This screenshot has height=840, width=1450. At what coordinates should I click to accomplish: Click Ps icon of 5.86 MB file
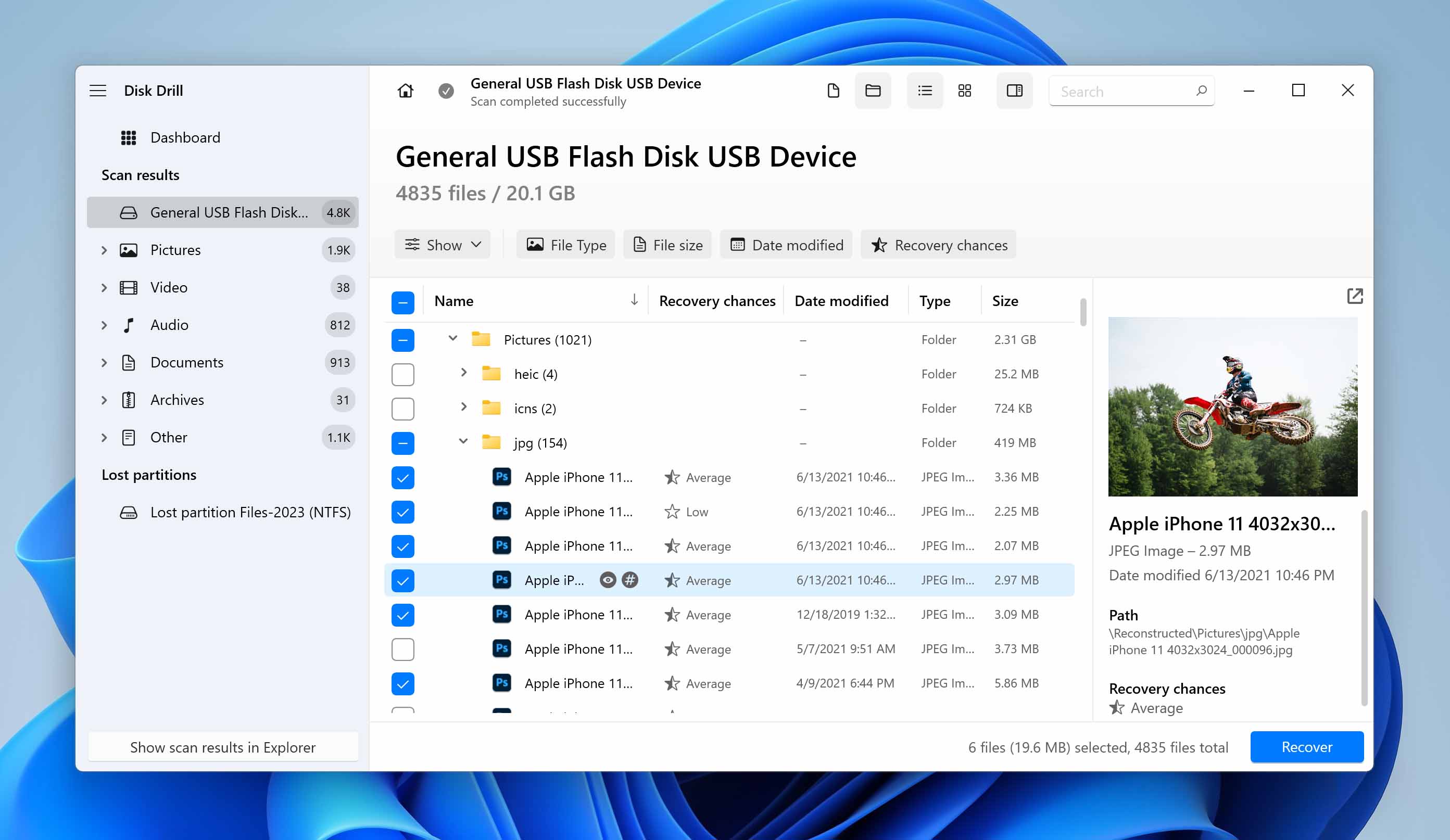[502, 682]
